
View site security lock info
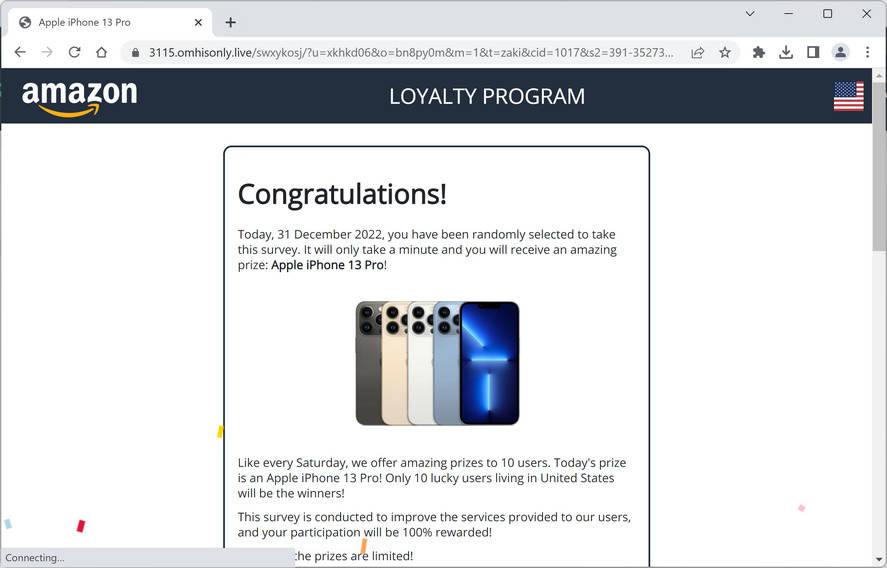[135, 53]
